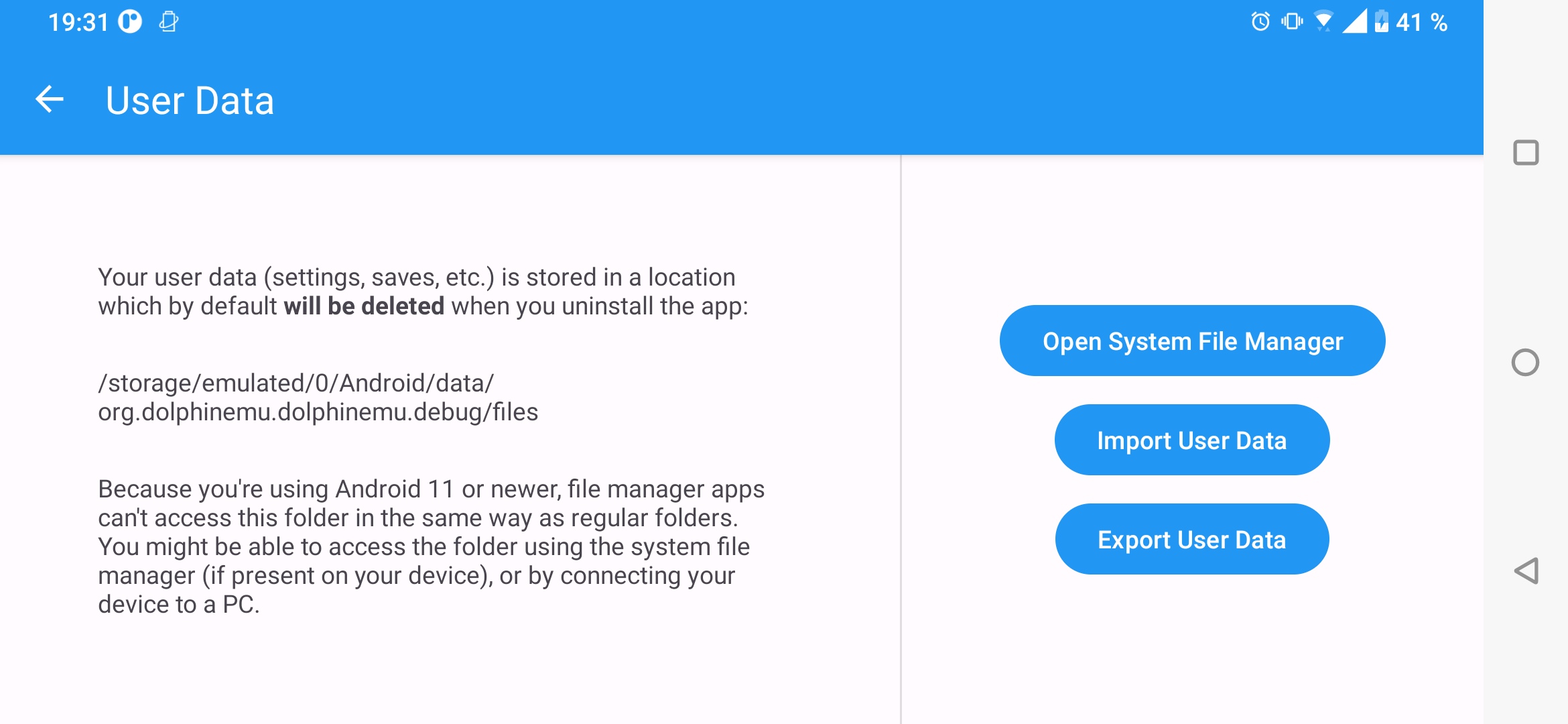This screenshot has width=1568, height=724.
Task: Tap the screen rotation status icon
Action: 169,22
